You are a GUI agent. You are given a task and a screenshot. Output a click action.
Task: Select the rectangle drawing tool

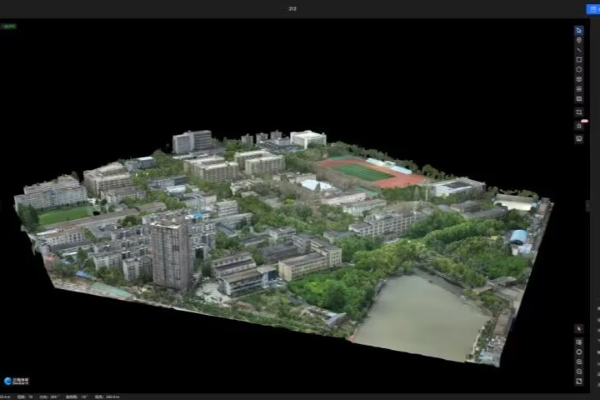[x=579, y=60]
